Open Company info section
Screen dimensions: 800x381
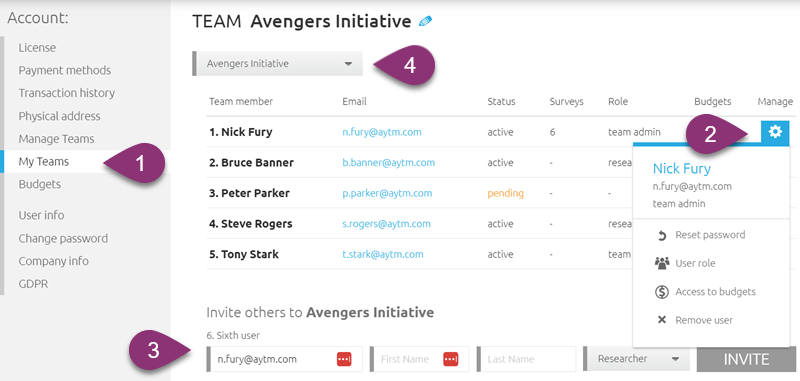click(54, 261)
